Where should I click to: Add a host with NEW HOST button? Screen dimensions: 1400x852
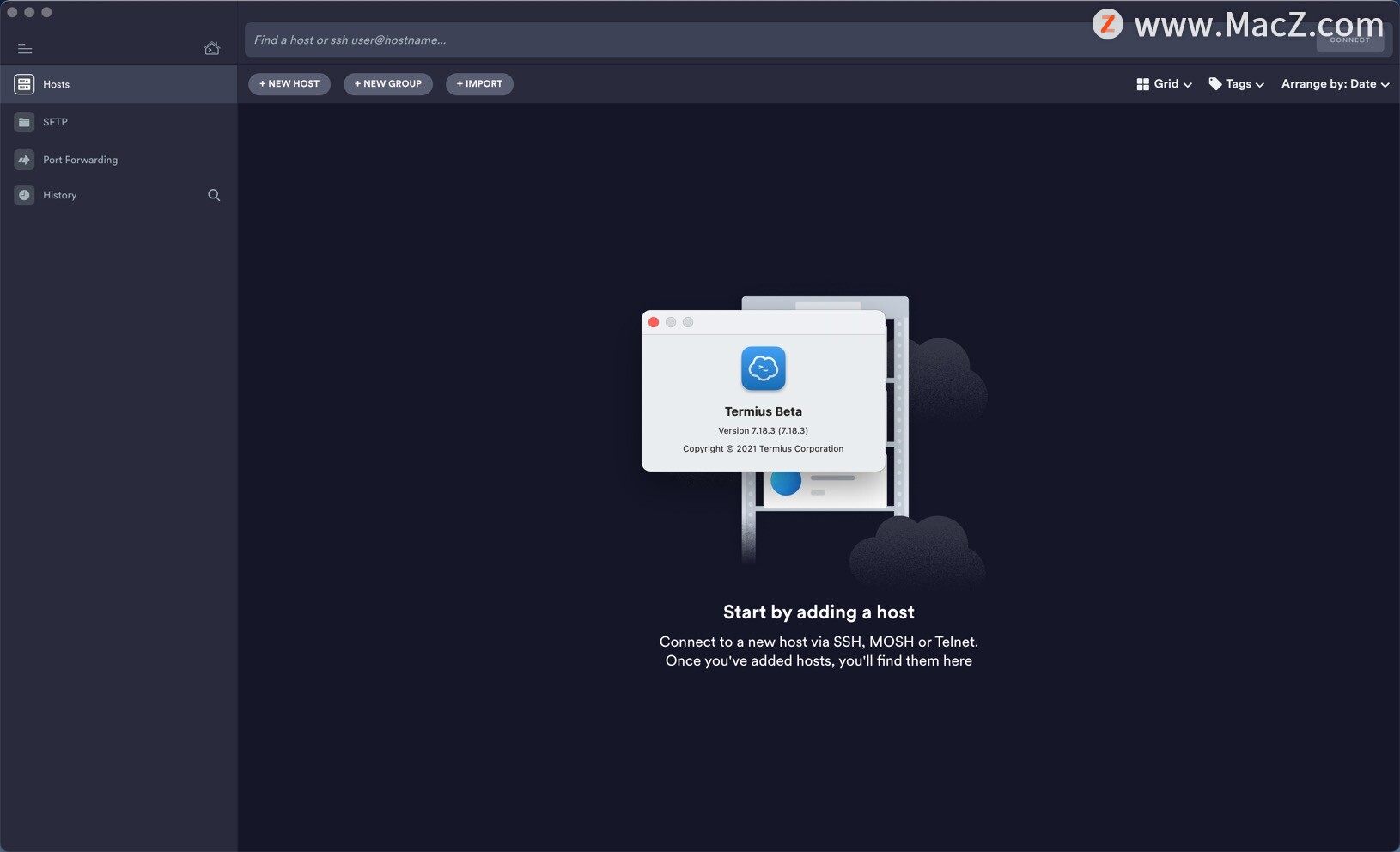289,84
